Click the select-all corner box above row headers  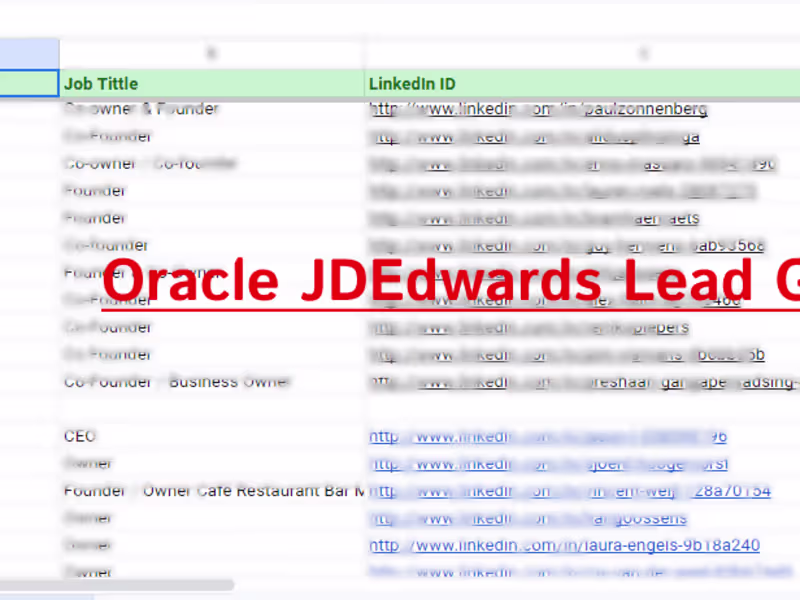coord(29,52)
